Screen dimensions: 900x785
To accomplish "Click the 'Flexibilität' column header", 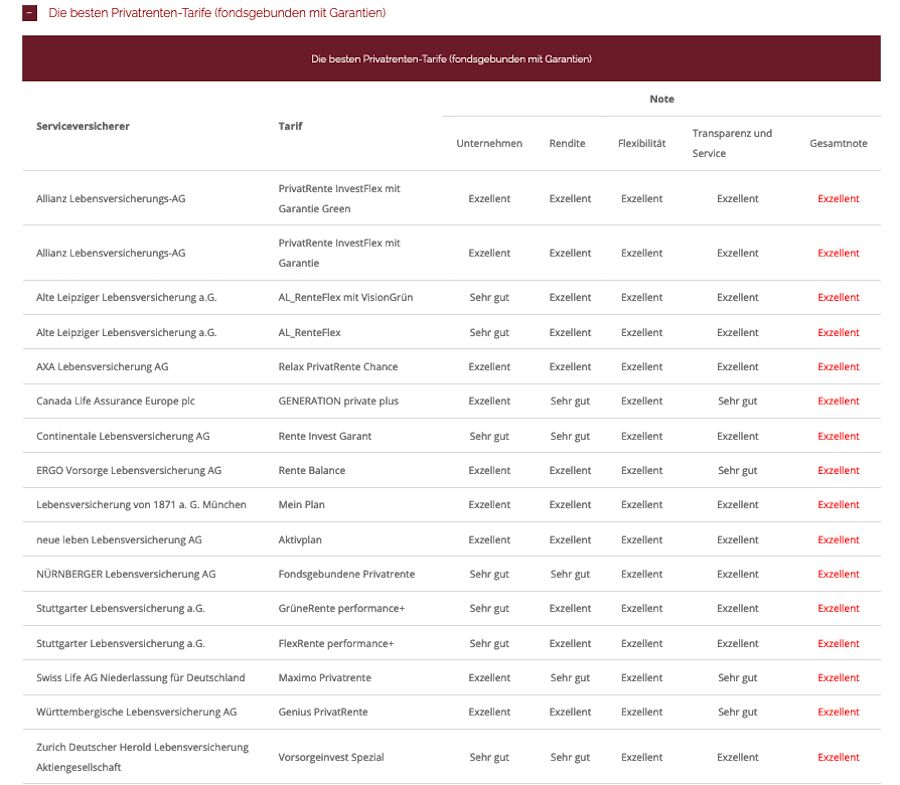I will pos(642,143).
